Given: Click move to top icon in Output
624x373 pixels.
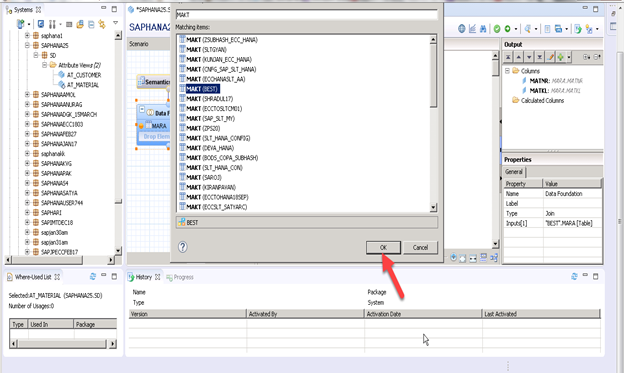Looking at the screenshot, I should [x=508, y=57].
